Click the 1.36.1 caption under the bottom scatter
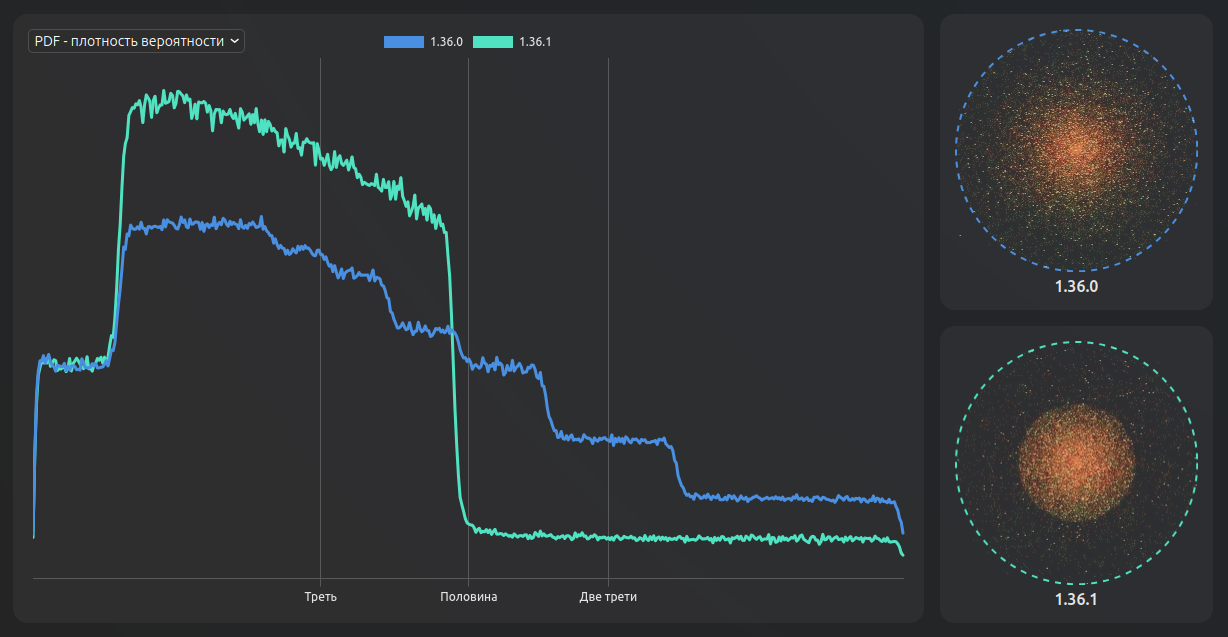 [1076, 600]
